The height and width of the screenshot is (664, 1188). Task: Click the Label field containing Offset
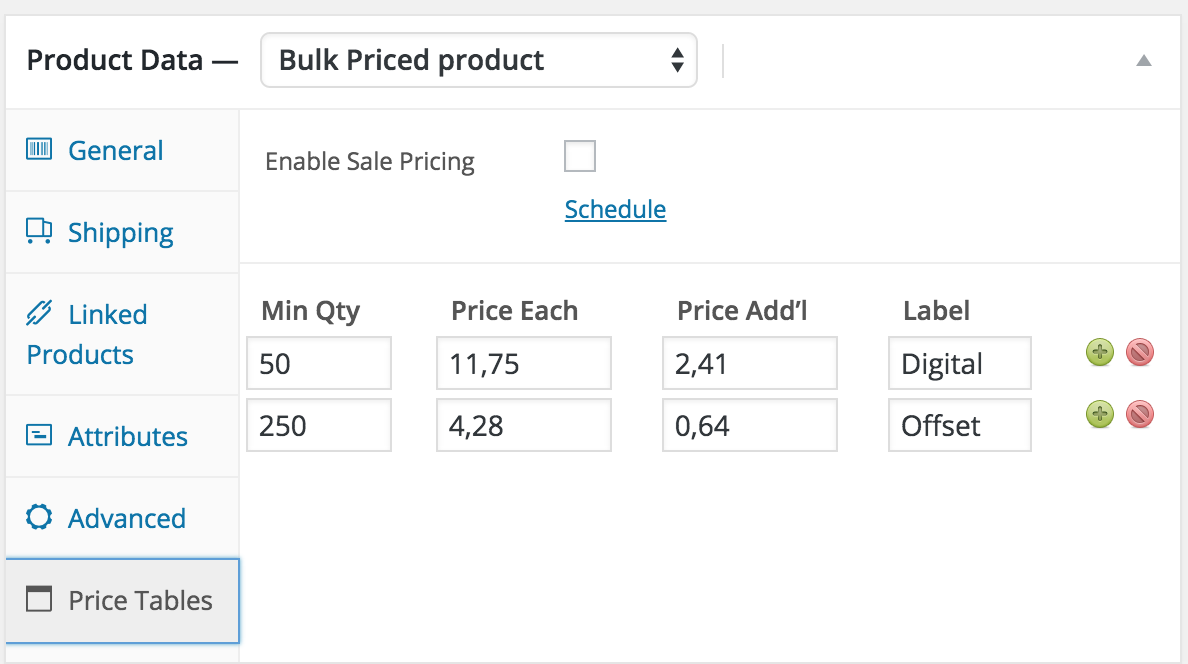coord(958,426)
